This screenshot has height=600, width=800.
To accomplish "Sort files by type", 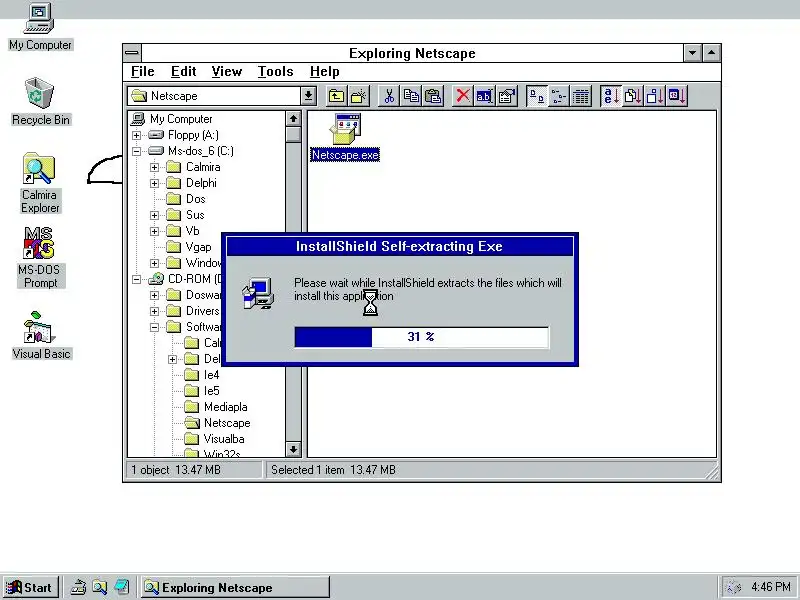I will [633, 96].
